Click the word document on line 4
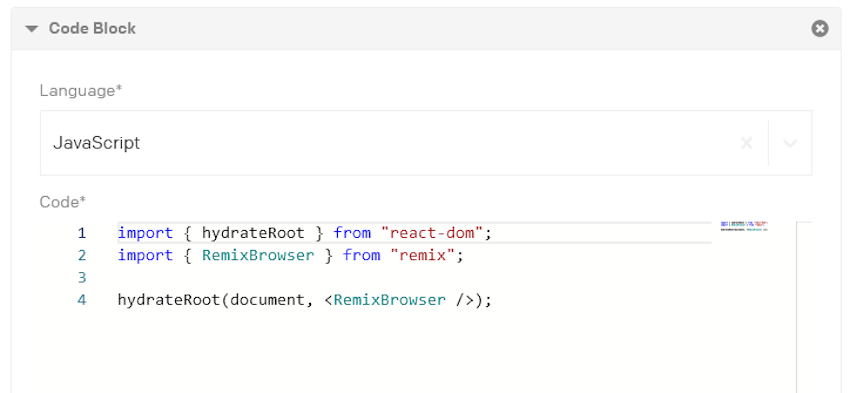 267,300
